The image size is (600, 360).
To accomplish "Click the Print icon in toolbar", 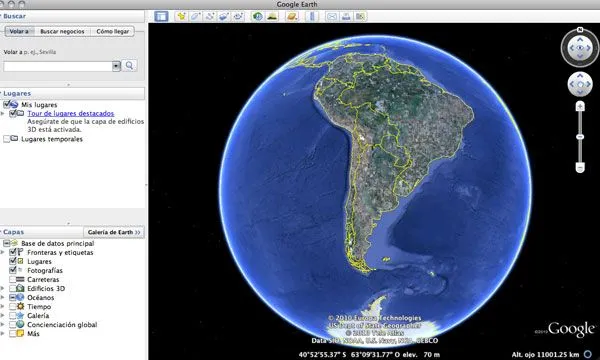I will 346,16.
